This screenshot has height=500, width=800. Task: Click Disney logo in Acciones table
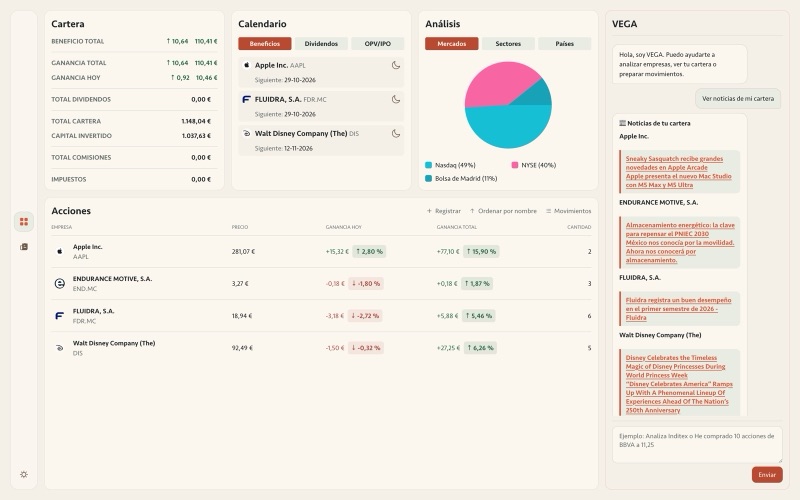pyautogui.click(x=60, y=348)
